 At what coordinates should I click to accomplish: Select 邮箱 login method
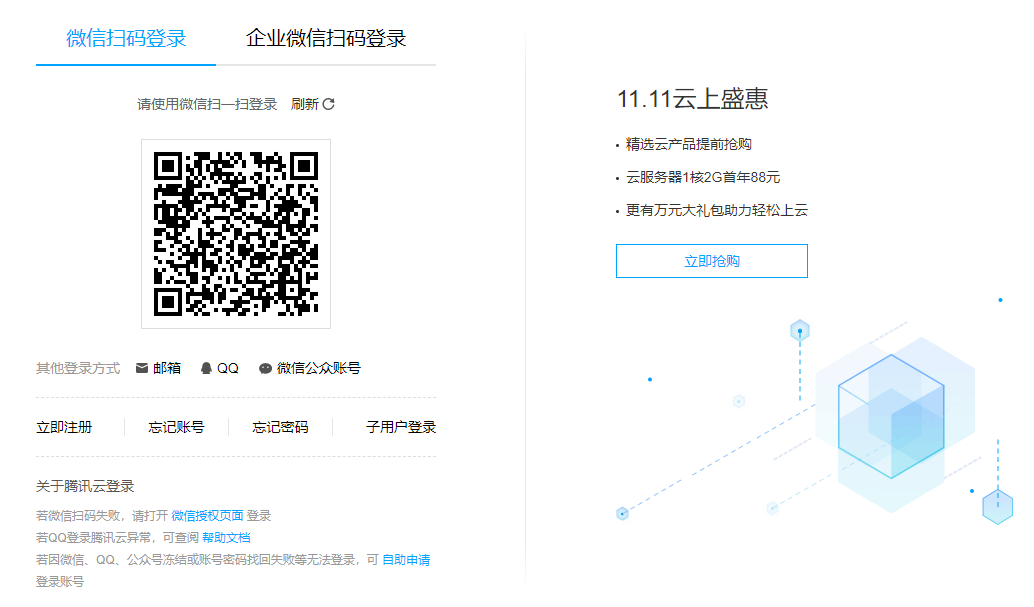167,368
